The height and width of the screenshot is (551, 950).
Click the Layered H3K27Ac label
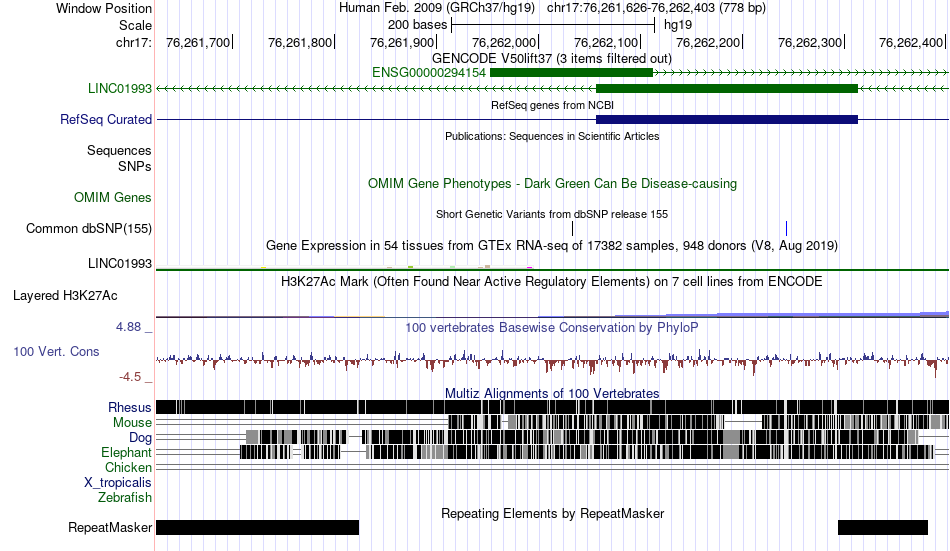[65, 296]
